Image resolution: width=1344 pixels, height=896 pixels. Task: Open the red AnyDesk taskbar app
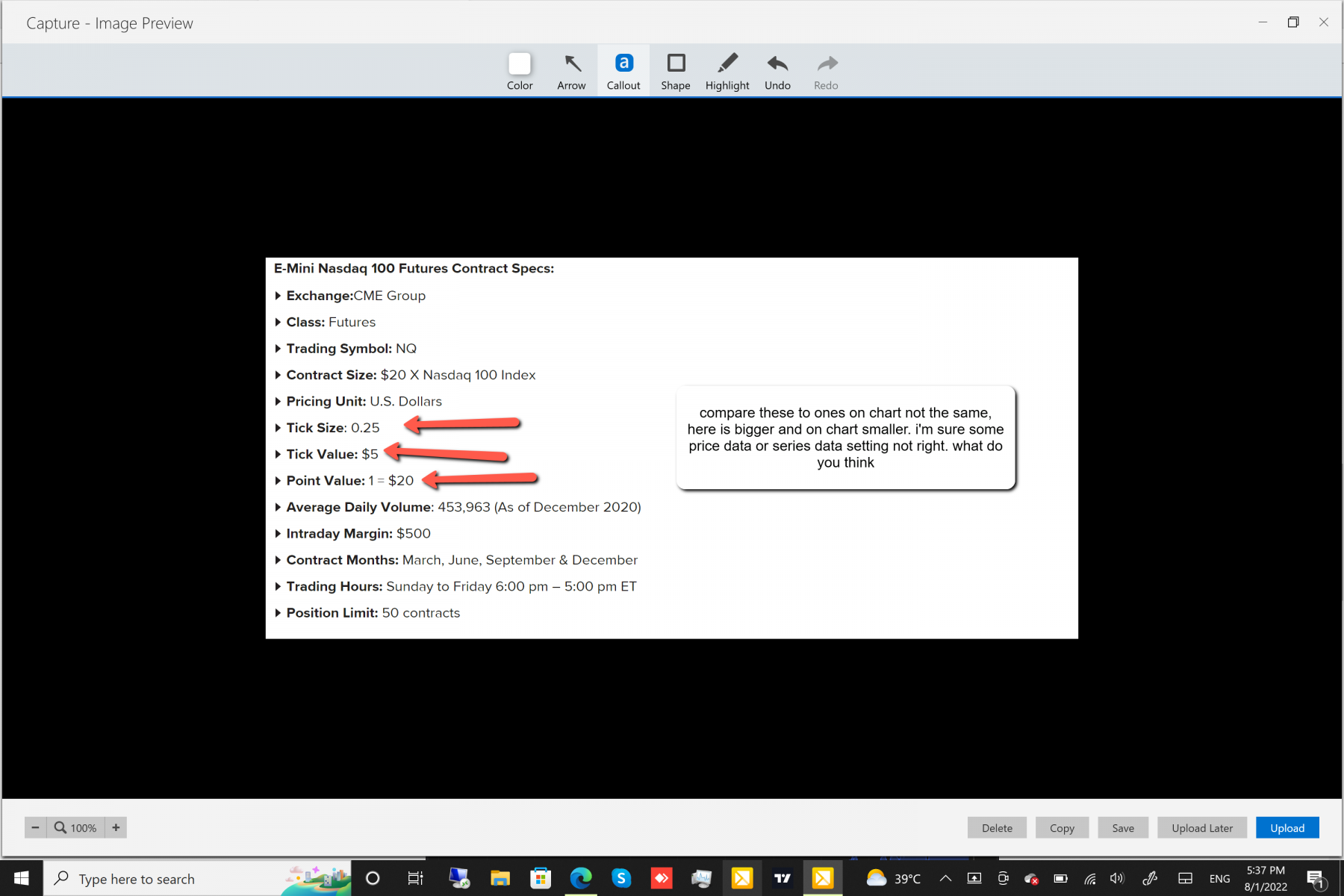tap(662, 878)
